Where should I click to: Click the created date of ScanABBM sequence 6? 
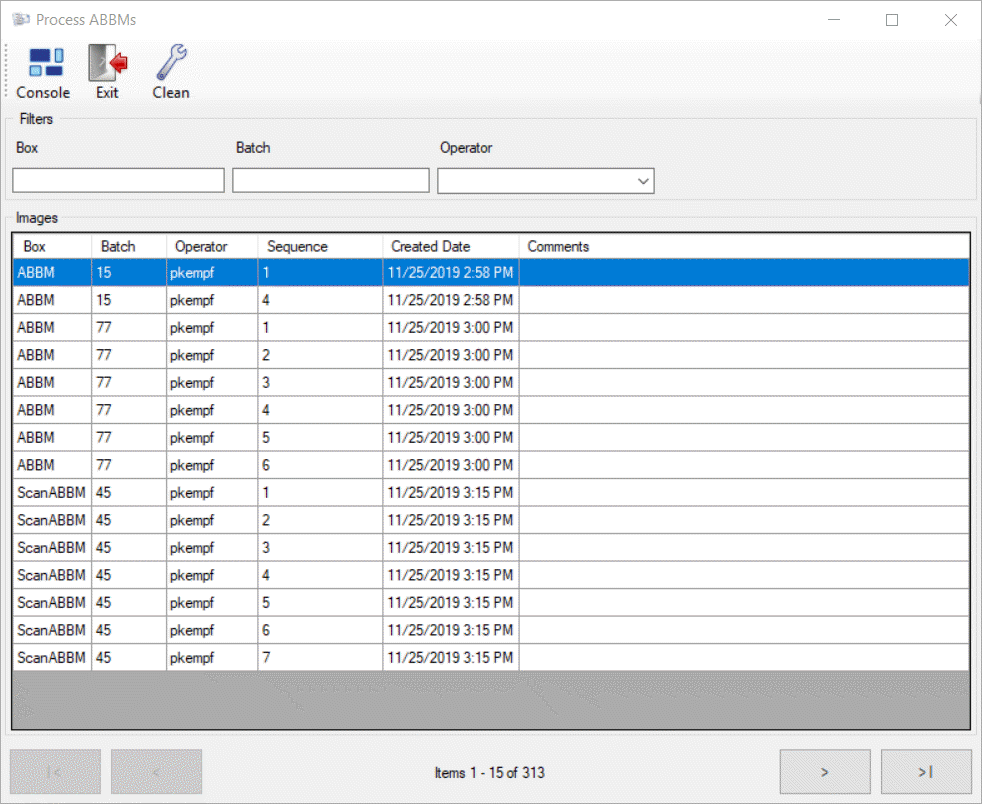point(451,631)
